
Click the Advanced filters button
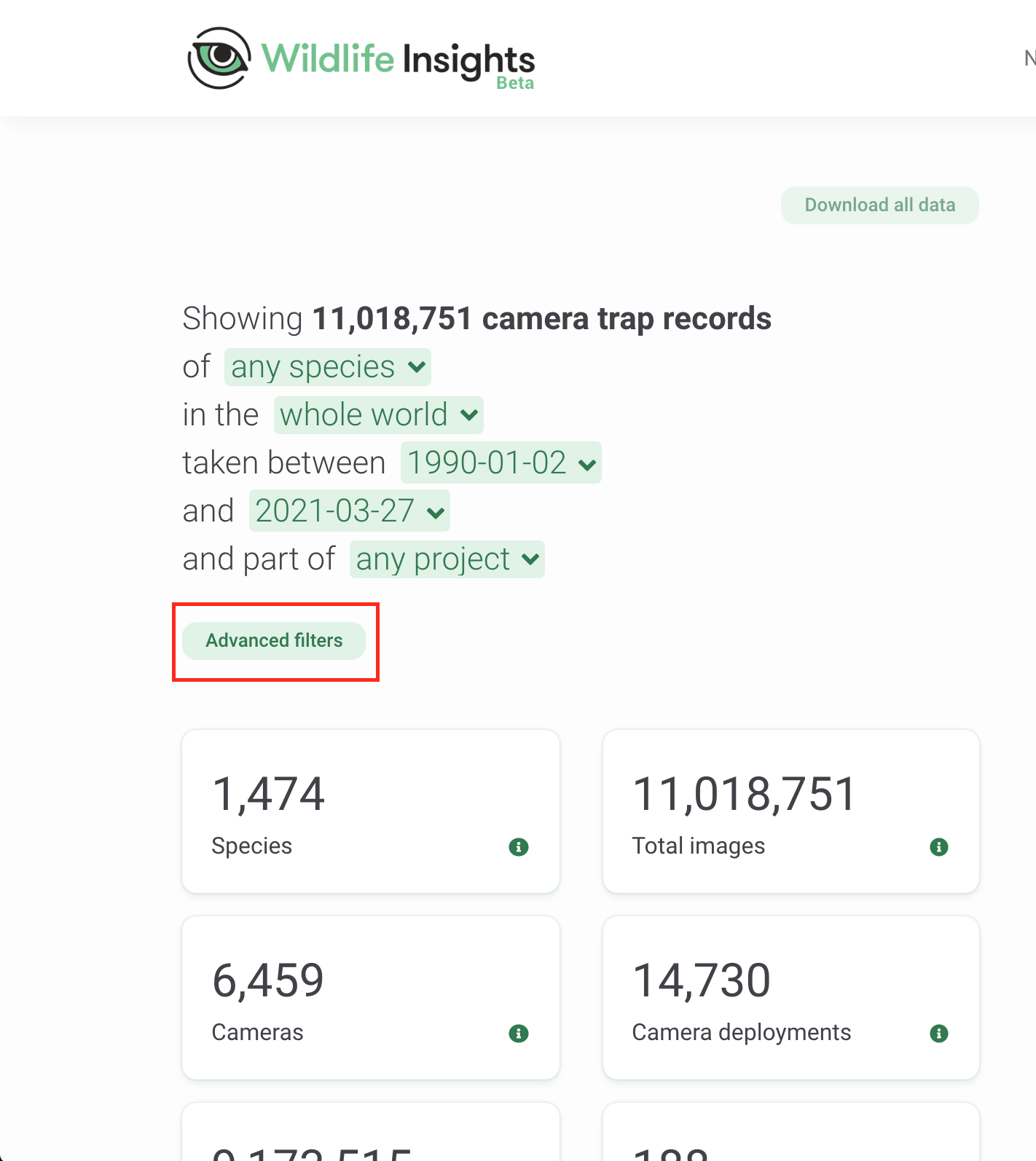[x=274, y=641]
